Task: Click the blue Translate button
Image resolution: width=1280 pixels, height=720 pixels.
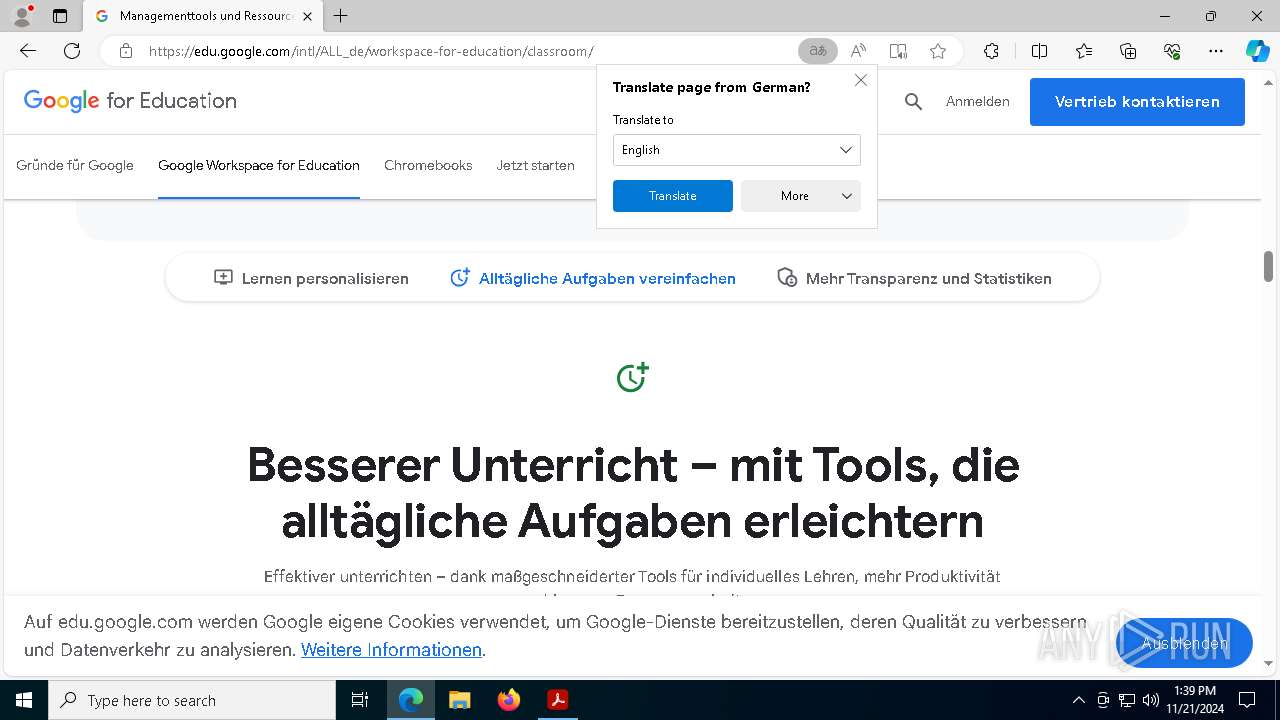Action: (x=672, y=196)
